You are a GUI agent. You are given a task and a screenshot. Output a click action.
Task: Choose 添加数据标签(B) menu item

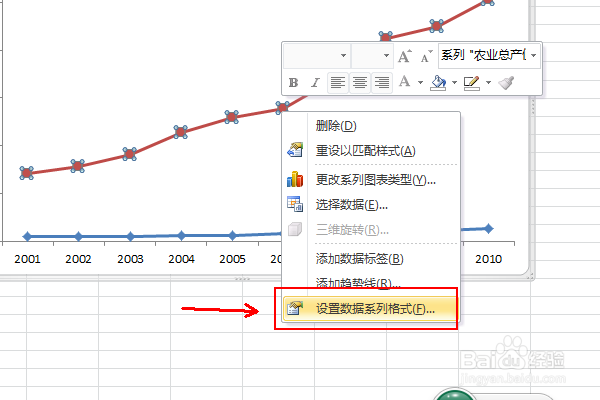coord(371,259)
